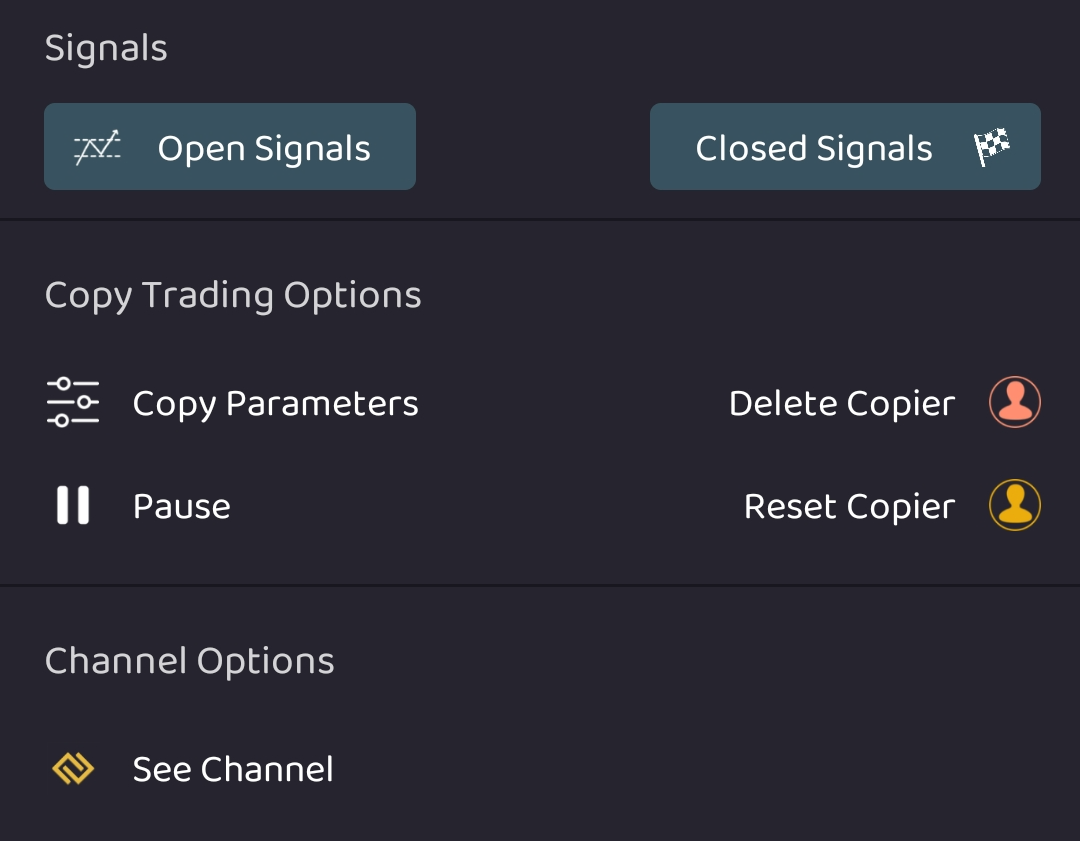1080x841 pixels.
Task: Click the gold diamond icon beside See Channel
Action: (x=72, y=769)
